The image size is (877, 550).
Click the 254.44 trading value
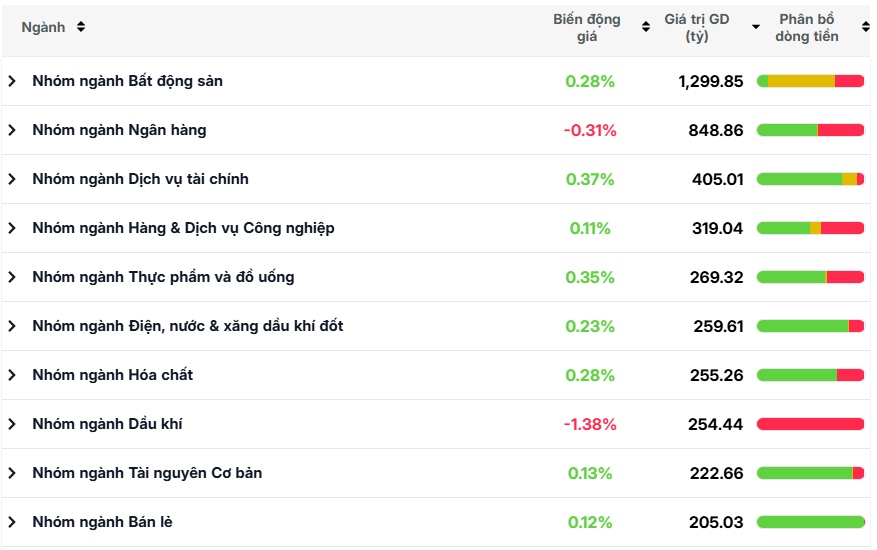tap(716, 424)
